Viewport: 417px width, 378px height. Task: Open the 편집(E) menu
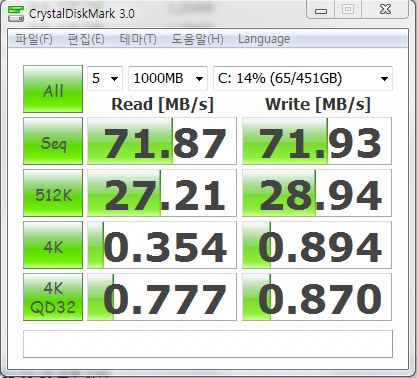[86, 39]
